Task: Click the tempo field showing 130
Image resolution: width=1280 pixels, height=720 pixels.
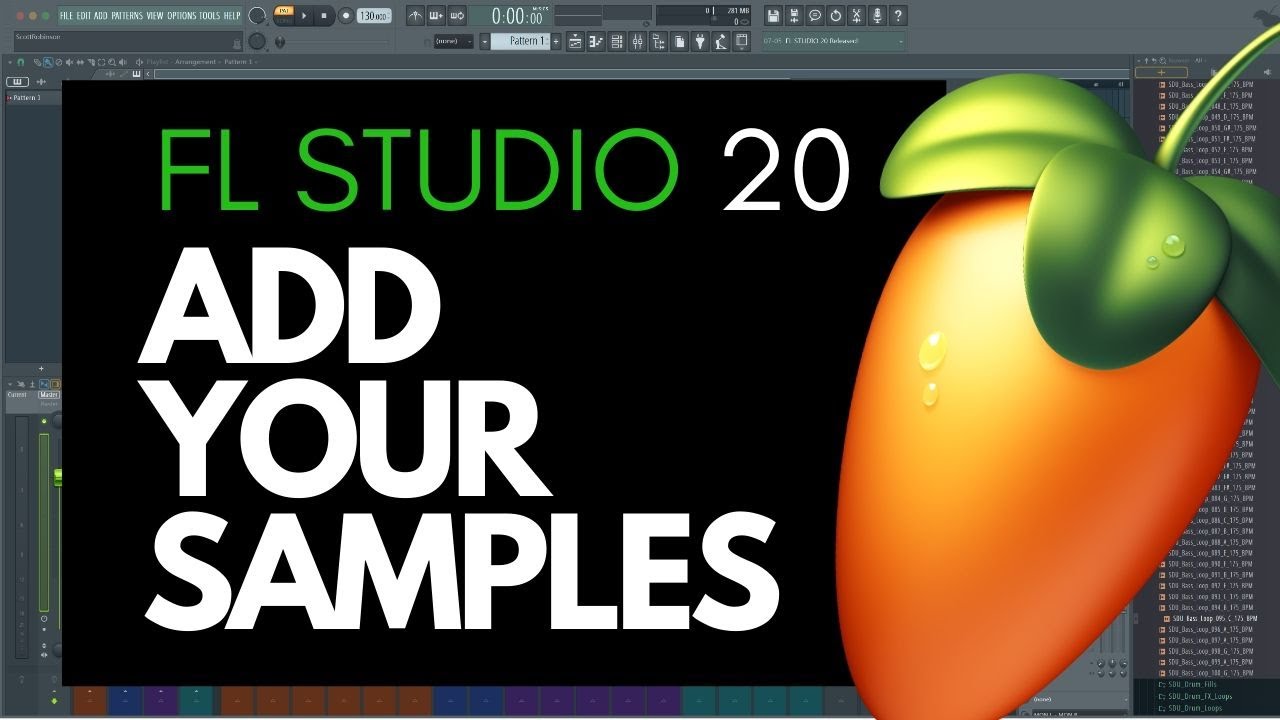Action: (x=374, y=16)
